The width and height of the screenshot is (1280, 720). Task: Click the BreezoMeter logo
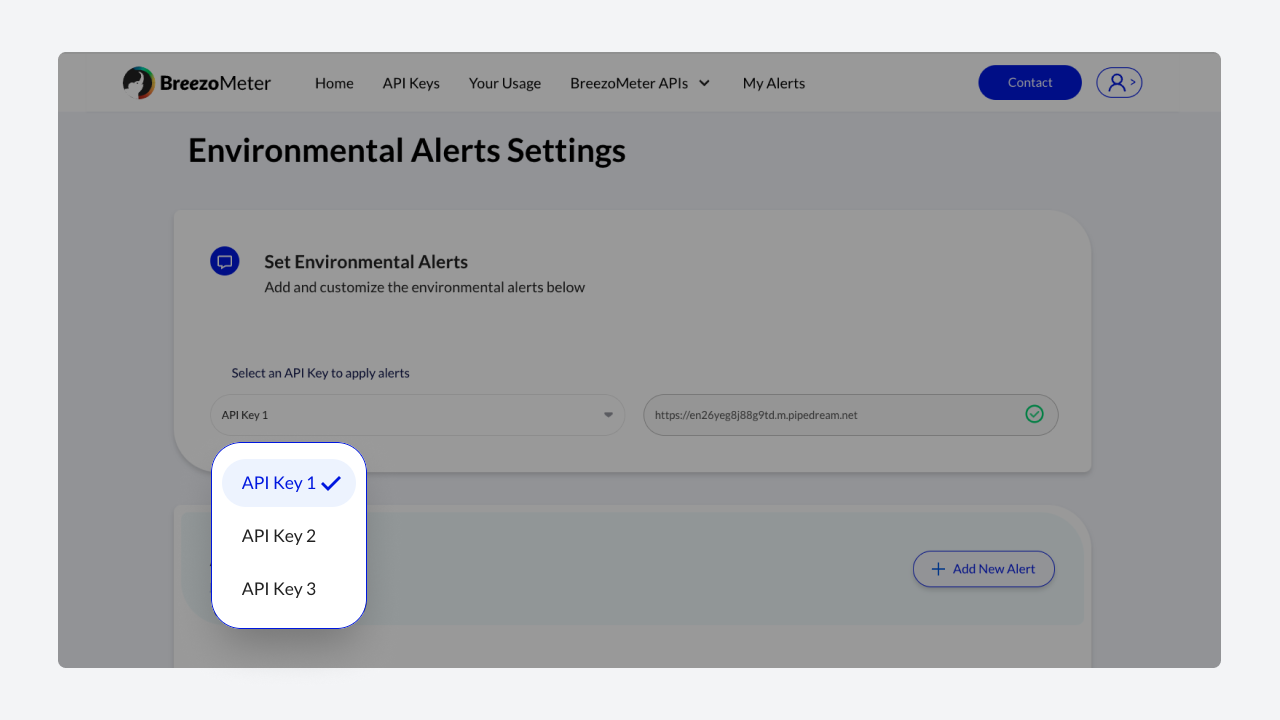(x=197, y=83)
